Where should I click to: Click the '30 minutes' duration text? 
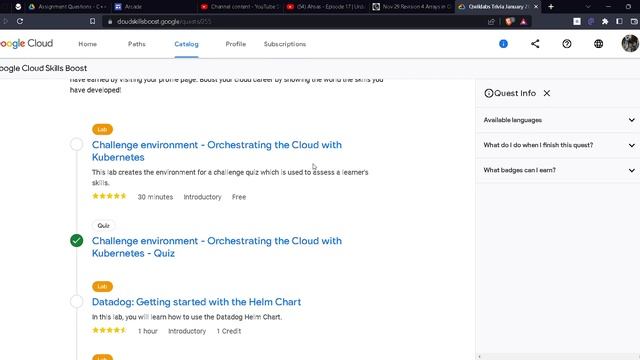[x=155, y=197]
